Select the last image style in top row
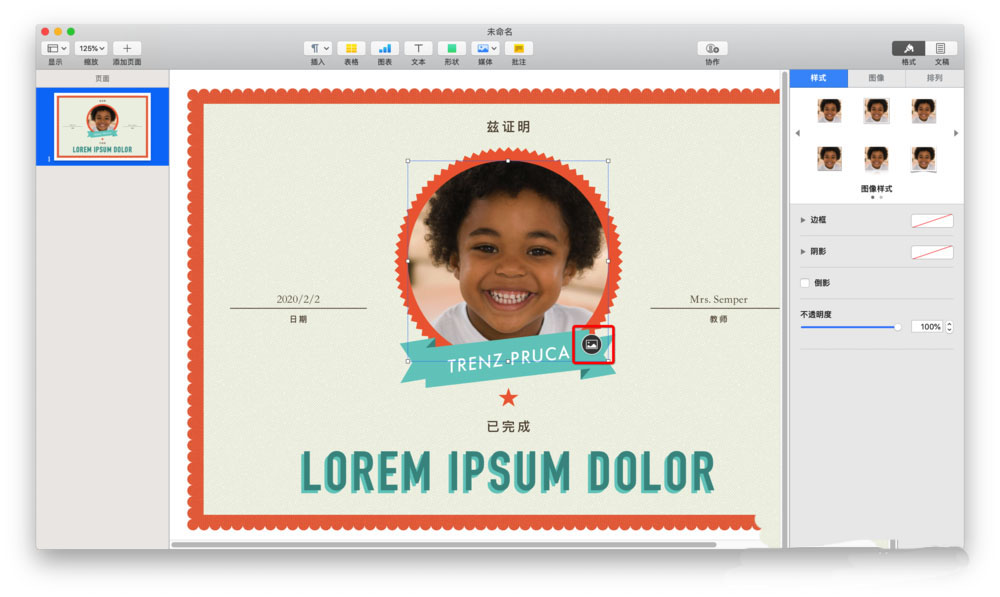The height and width of the screenshot is (597, 1000). click(923, 111)
